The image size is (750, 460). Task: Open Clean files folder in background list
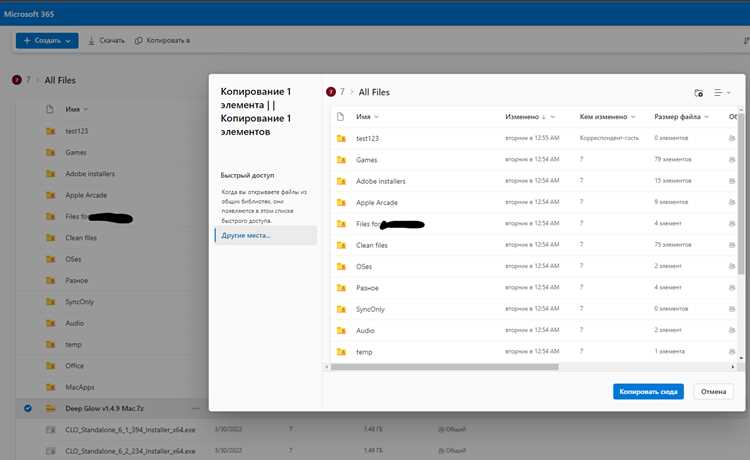coord(81,238)
